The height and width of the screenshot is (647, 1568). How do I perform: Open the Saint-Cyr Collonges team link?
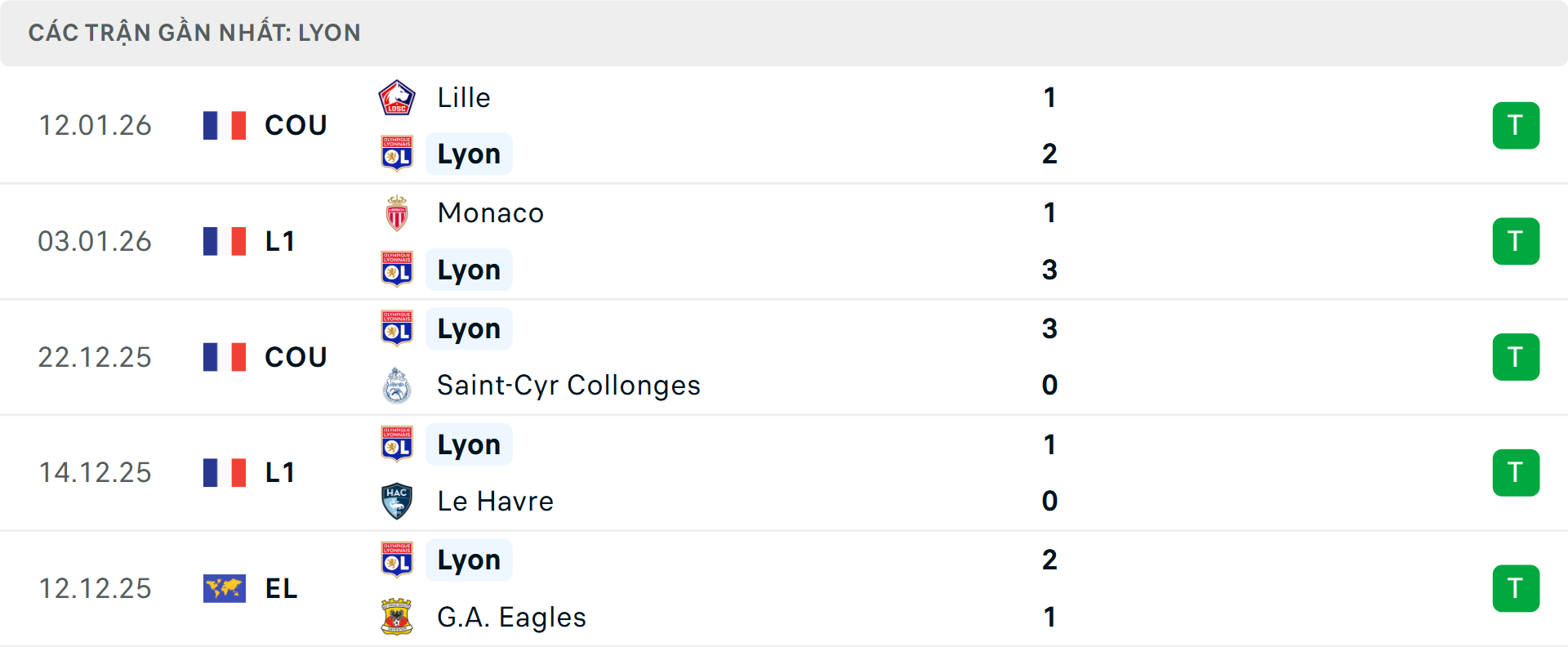click(568, 386)
